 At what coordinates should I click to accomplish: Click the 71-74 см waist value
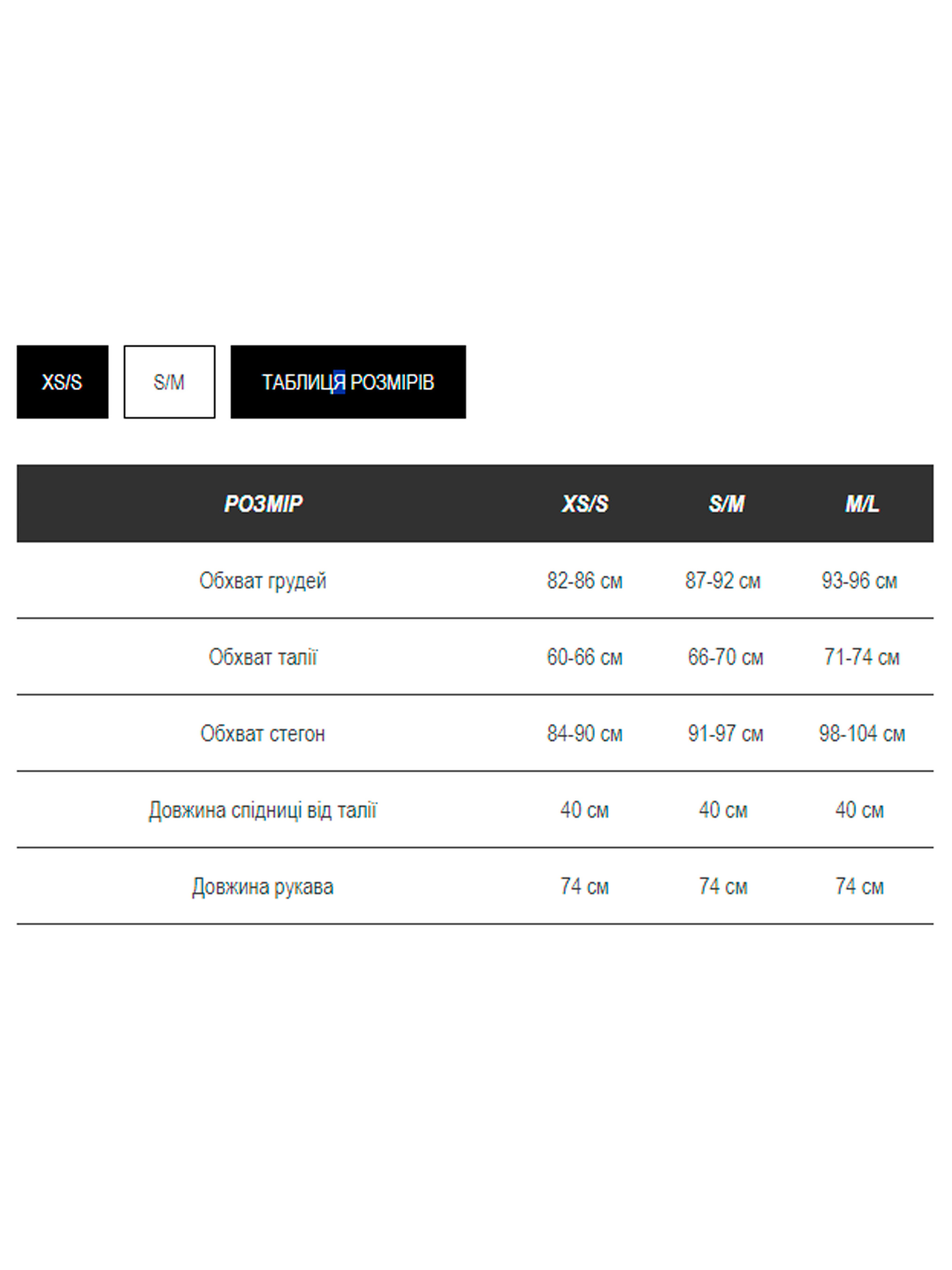(861, 657)
